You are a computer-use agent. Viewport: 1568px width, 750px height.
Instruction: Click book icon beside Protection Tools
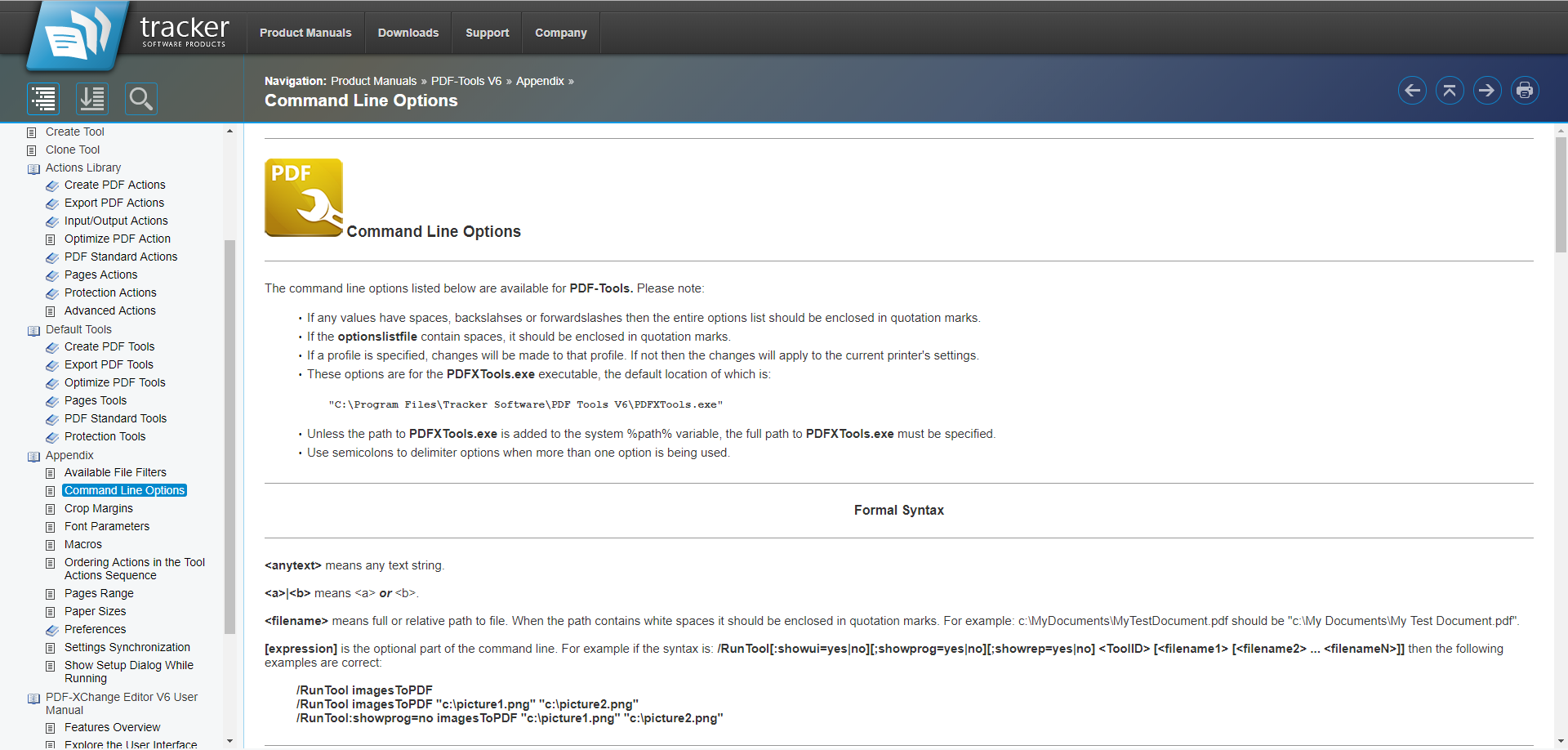click(51, 437)
